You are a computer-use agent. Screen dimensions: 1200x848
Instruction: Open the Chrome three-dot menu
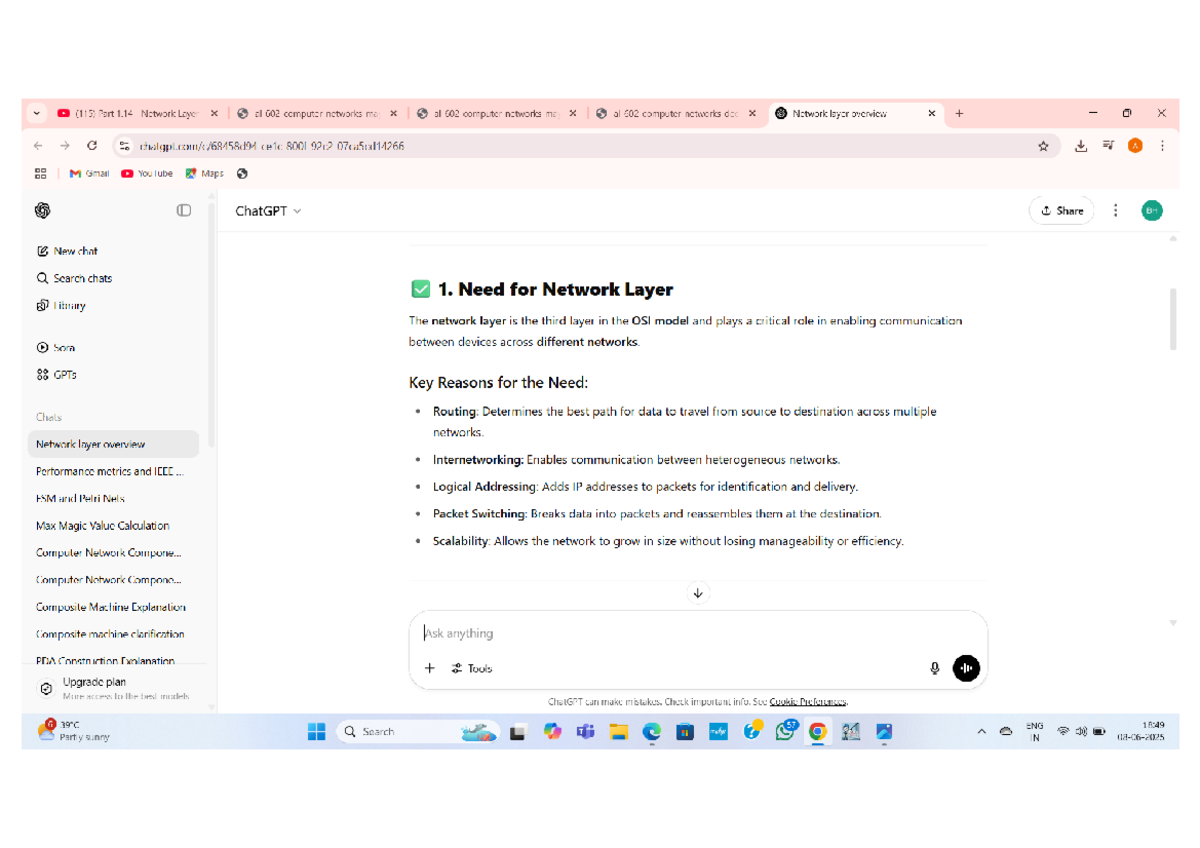pyautogui.click(x=1162, y=146)
